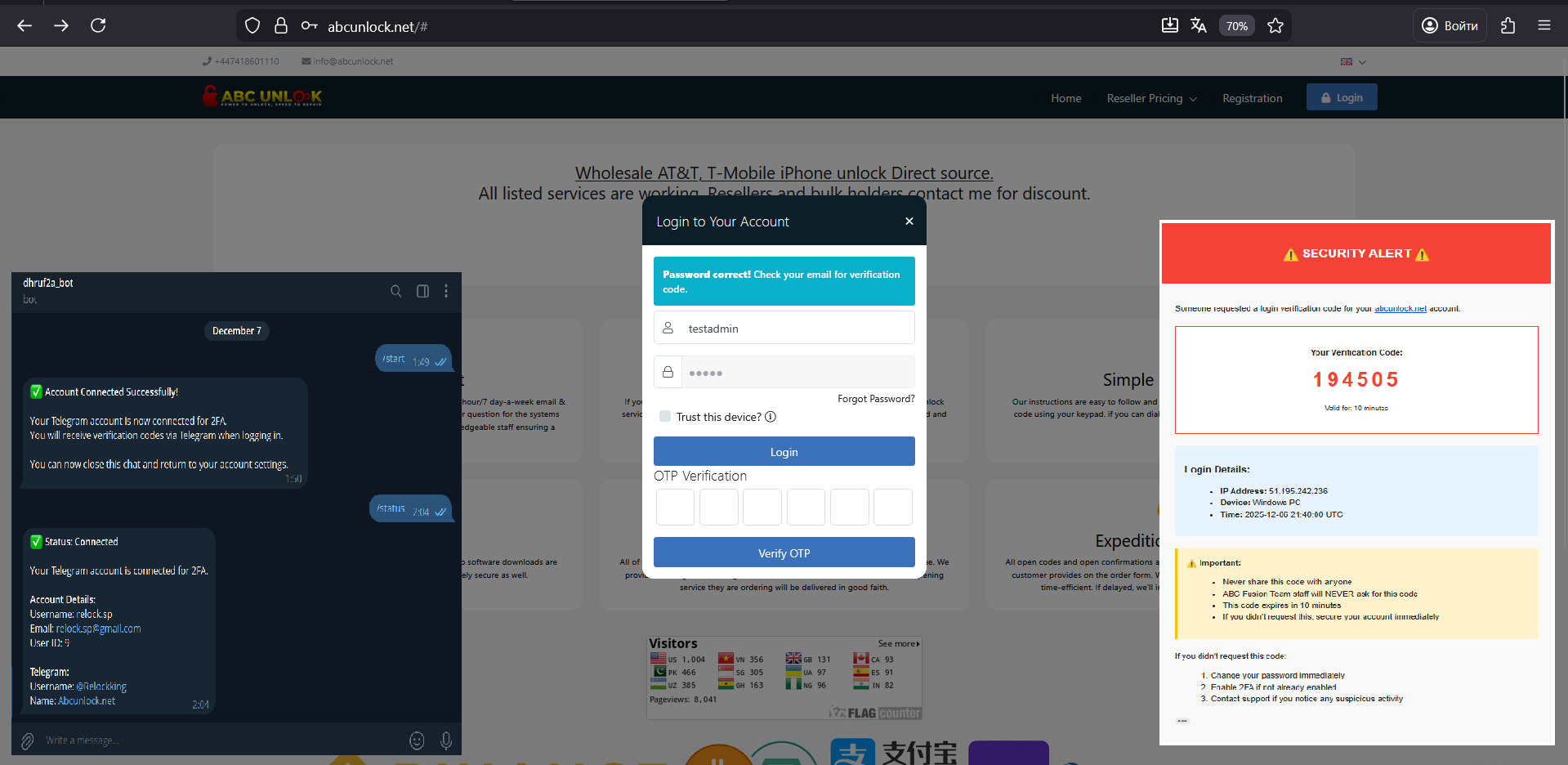Open the Firefox hamburger menu

1543,25
